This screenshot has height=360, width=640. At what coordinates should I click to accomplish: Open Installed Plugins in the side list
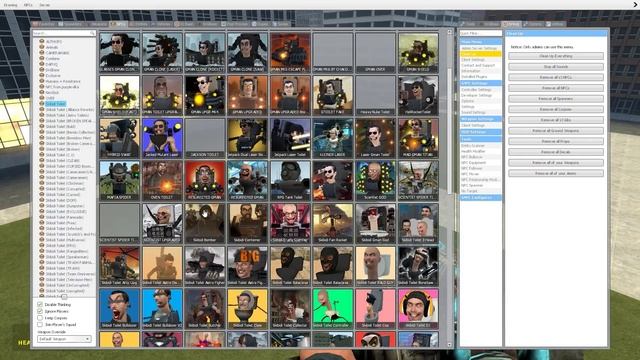[x=481, y=77]
